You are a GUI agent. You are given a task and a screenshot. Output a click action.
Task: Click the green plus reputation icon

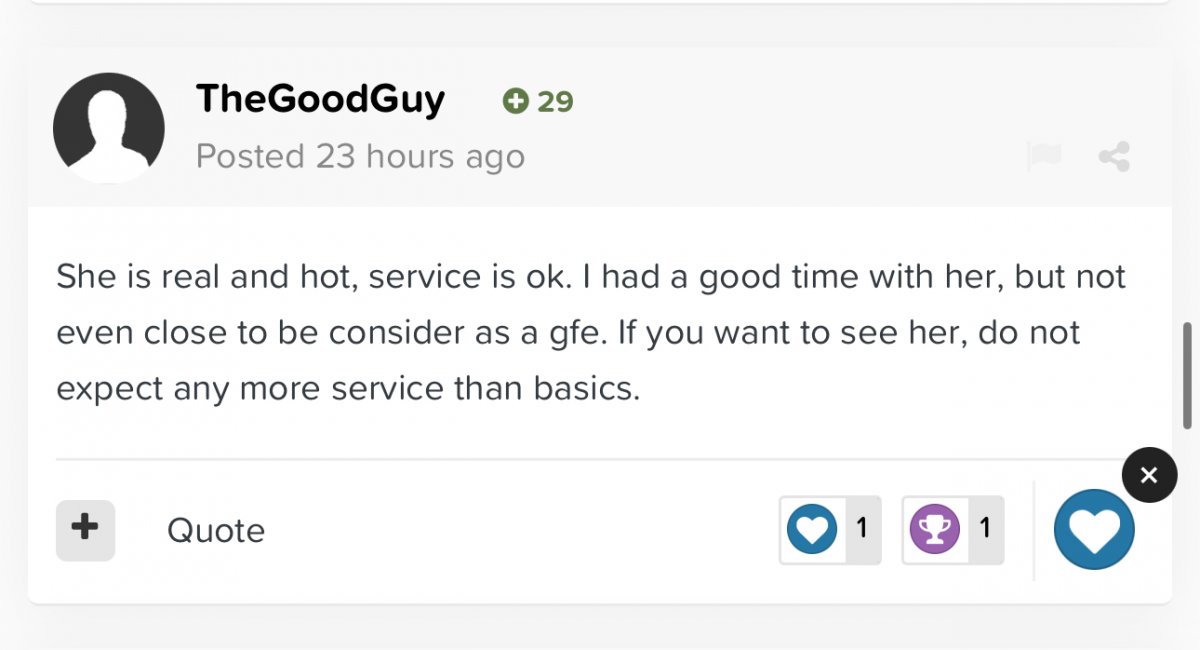(x=515, y=101)
